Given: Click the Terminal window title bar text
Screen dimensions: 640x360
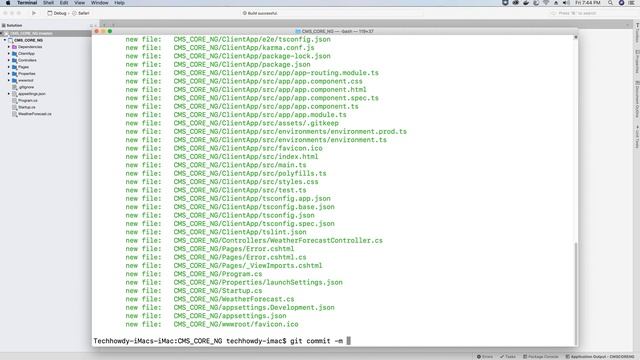Looking at the screenshot, I should click(x=337, y=31).
